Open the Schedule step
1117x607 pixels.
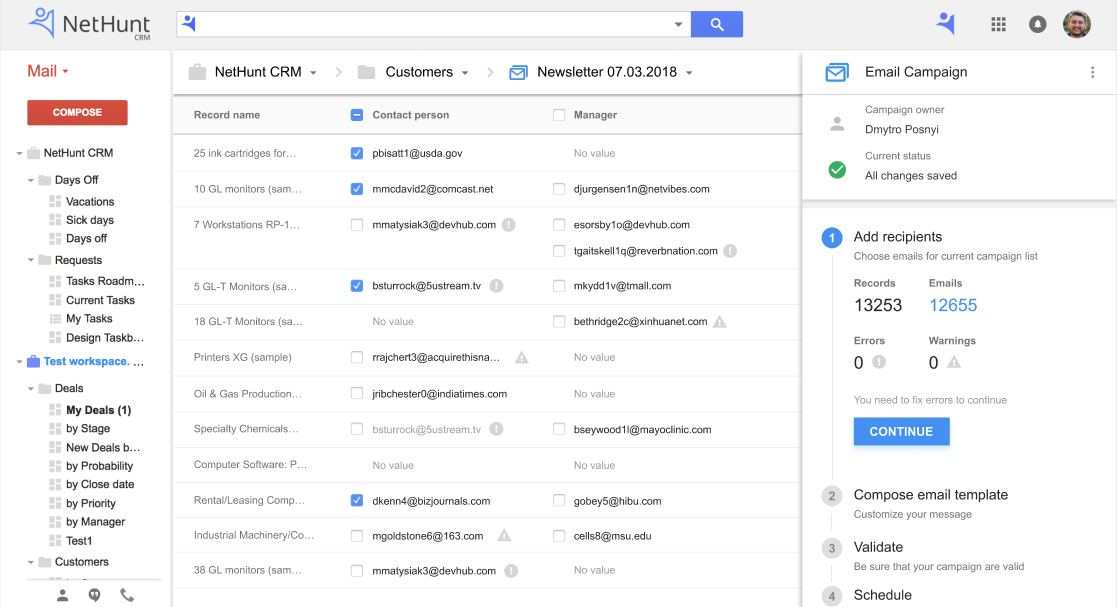(883, 595)
